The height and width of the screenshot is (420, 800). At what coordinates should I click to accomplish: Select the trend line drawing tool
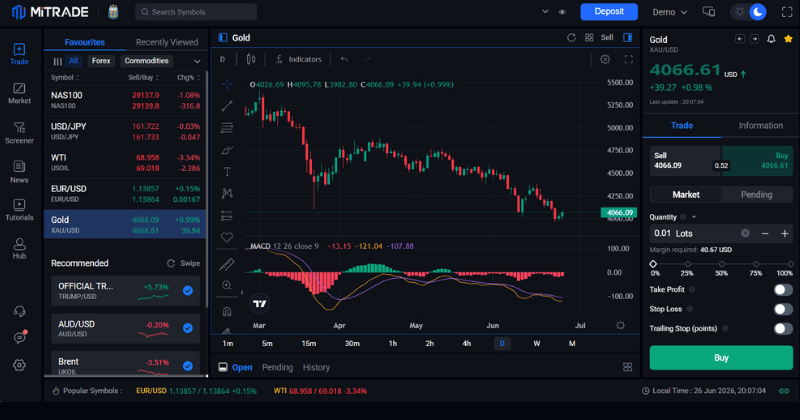(227, 106)
